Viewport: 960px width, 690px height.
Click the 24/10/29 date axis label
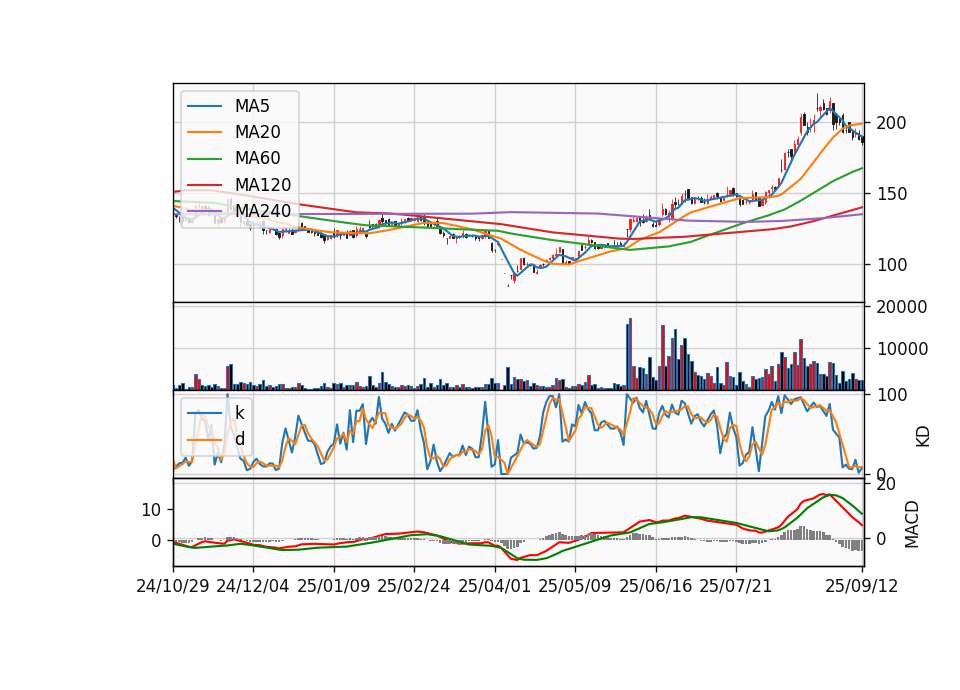click(x=173, y=586)
